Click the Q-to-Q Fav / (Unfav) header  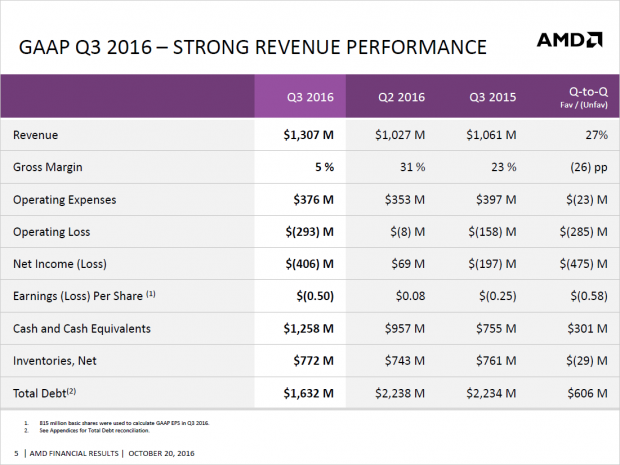click(x=582, y=98)
